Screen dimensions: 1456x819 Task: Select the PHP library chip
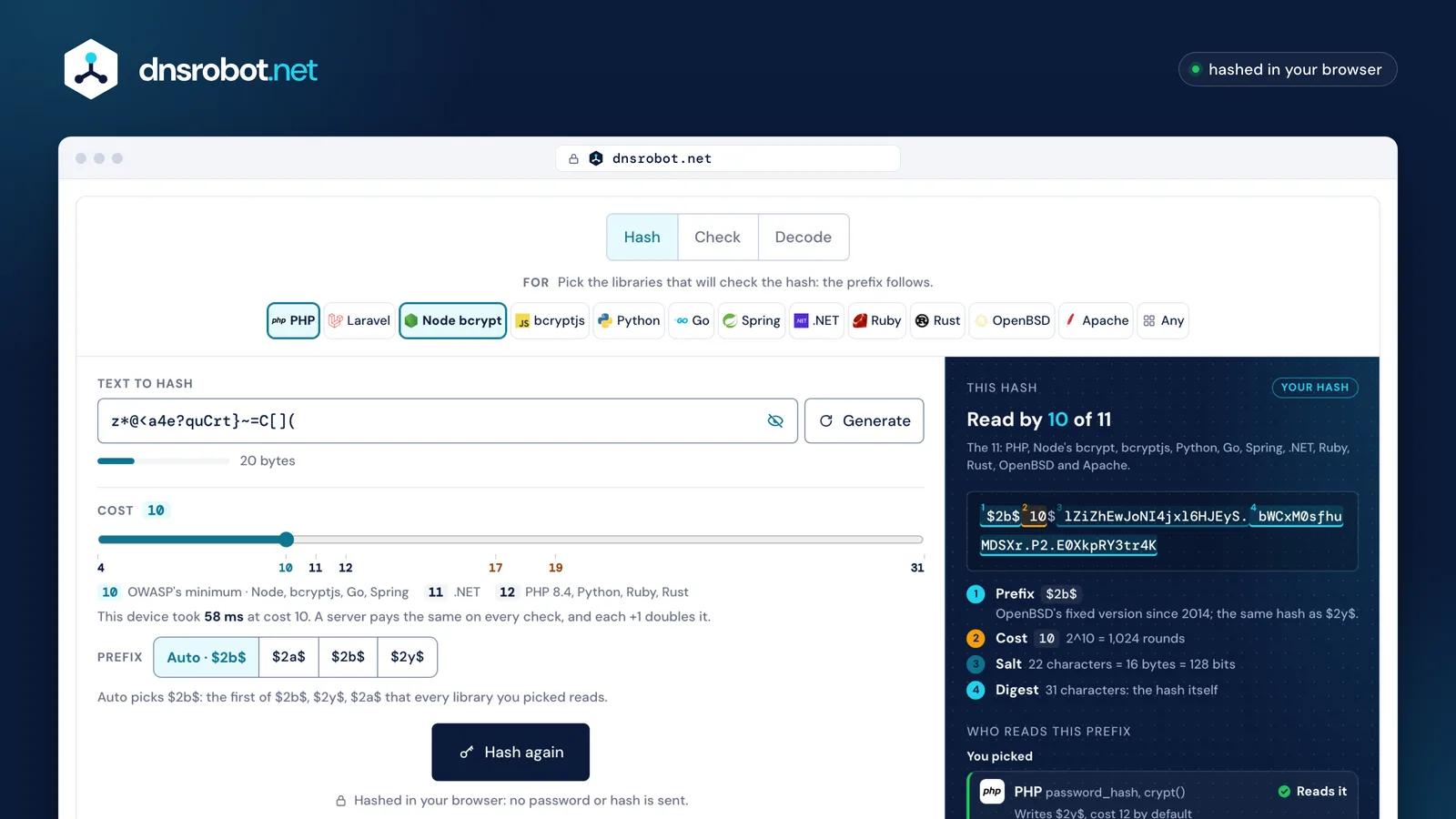click(293, 320)
